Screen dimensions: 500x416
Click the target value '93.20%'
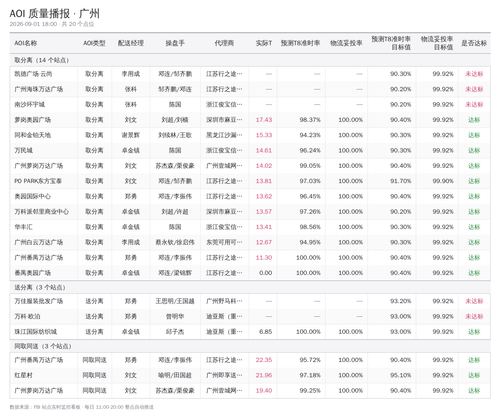point(401,301)
